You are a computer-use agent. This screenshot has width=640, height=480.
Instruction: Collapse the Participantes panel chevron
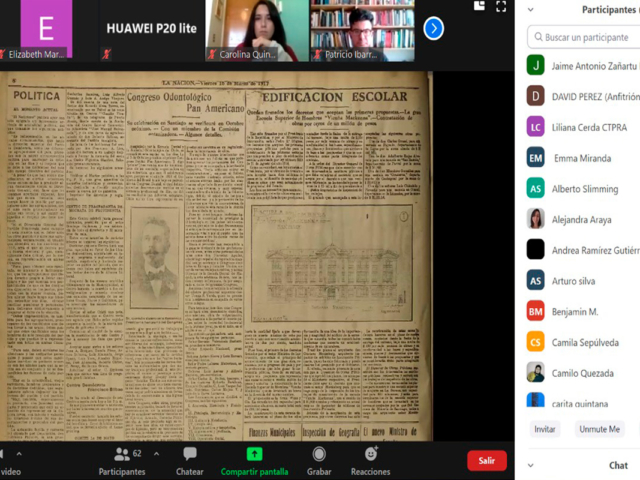click(531, 9)
